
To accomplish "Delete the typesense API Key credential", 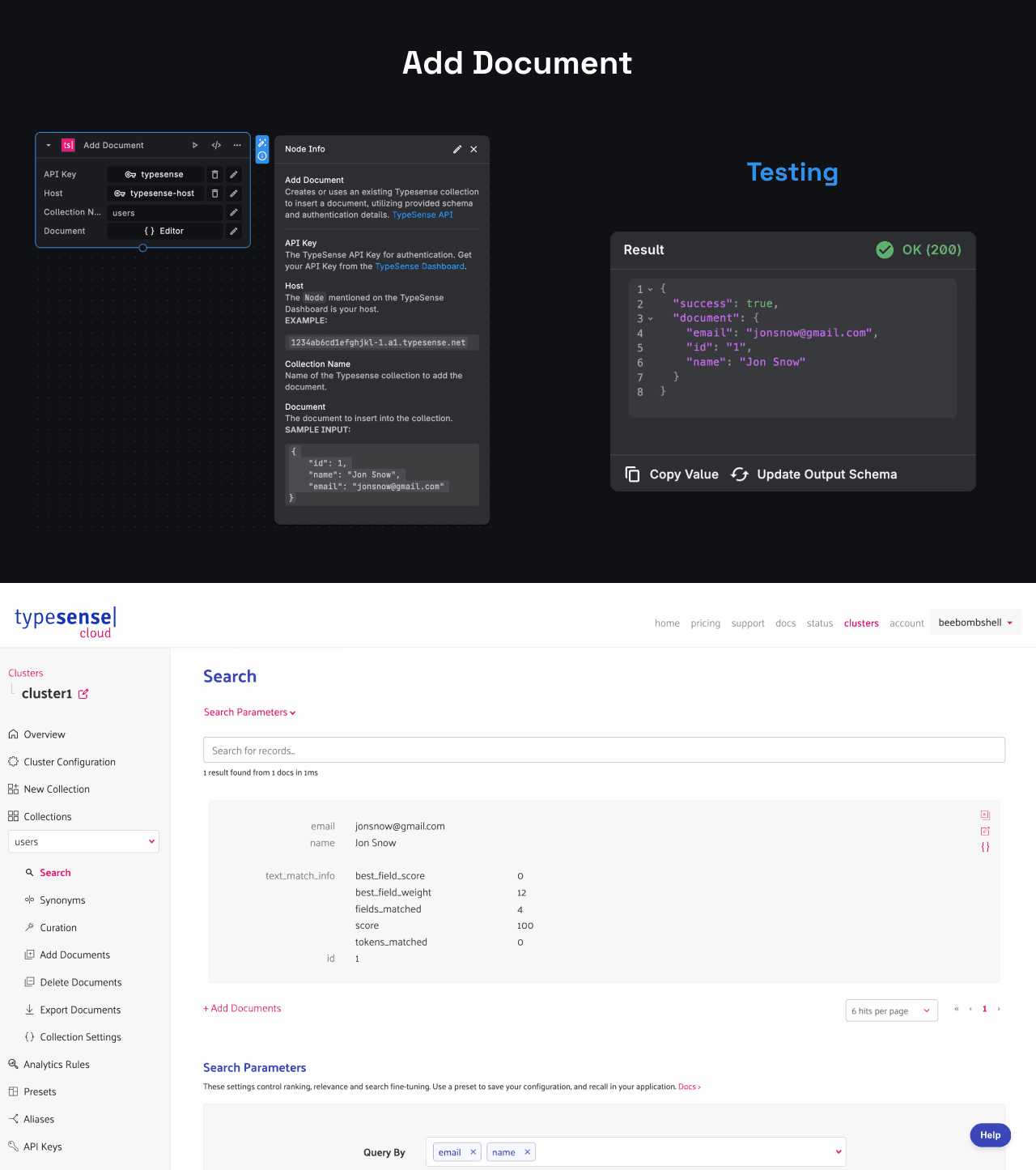I will point(214,174).
